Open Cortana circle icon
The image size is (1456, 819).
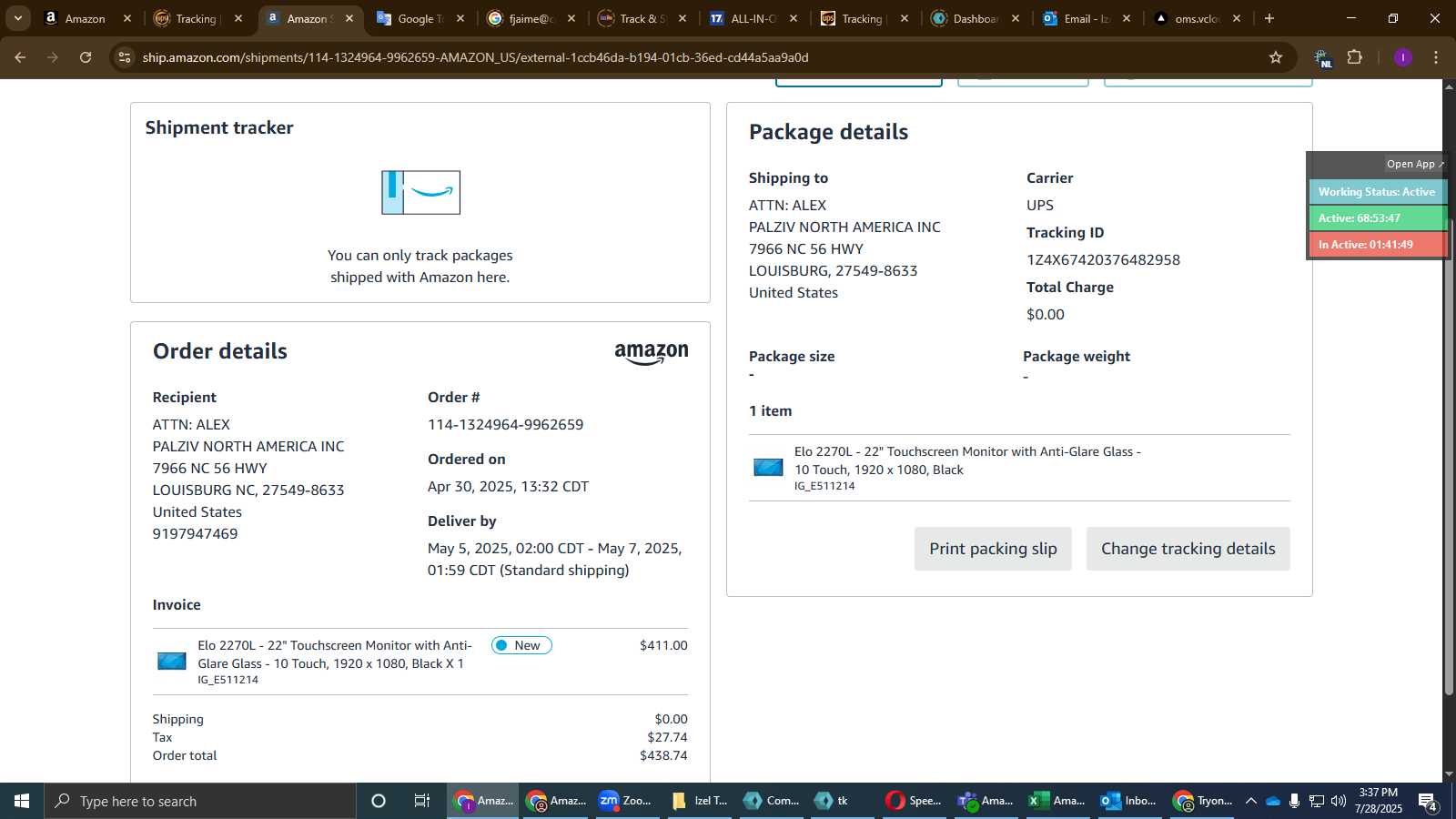[x=379, y=801]
